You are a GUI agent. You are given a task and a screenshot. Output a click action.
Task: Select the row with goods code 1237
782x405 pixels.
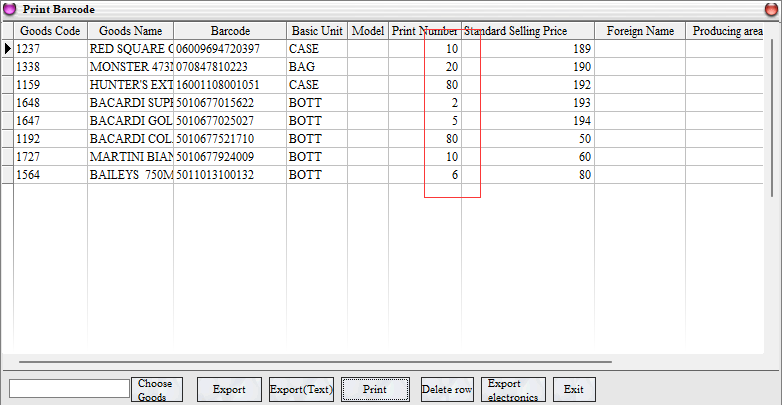click(x=50, y=48)
